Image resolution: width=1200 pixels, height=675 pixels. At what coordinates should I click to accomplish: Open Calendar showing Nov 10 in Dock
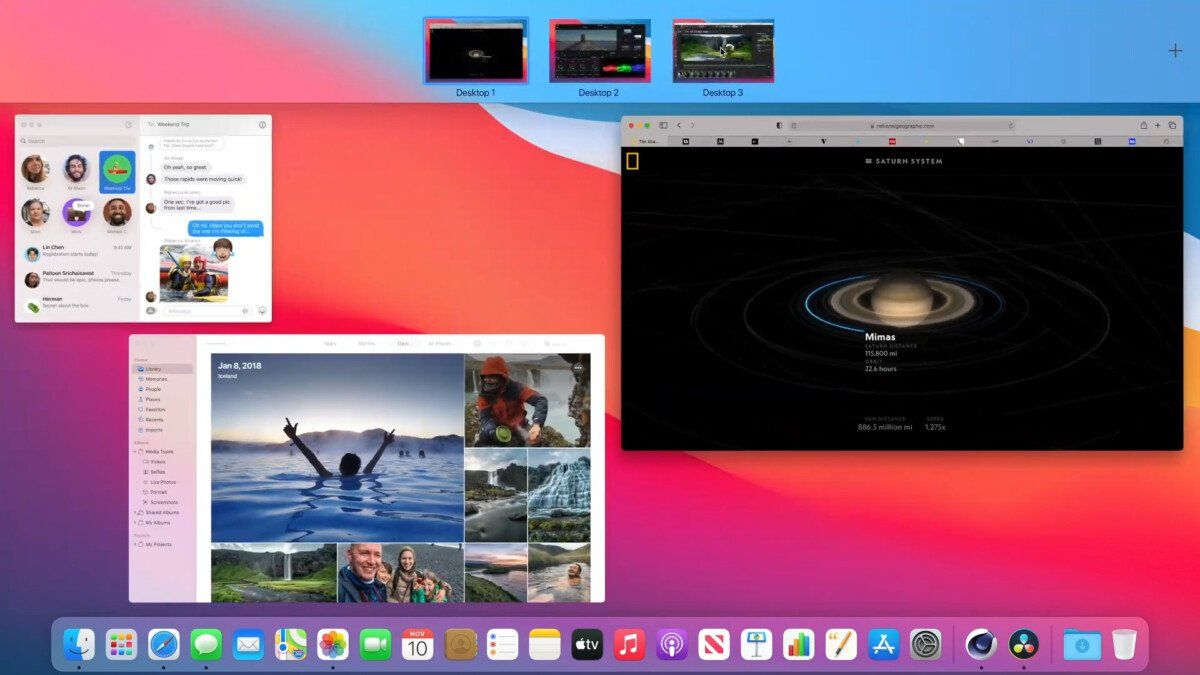[418, 644]
